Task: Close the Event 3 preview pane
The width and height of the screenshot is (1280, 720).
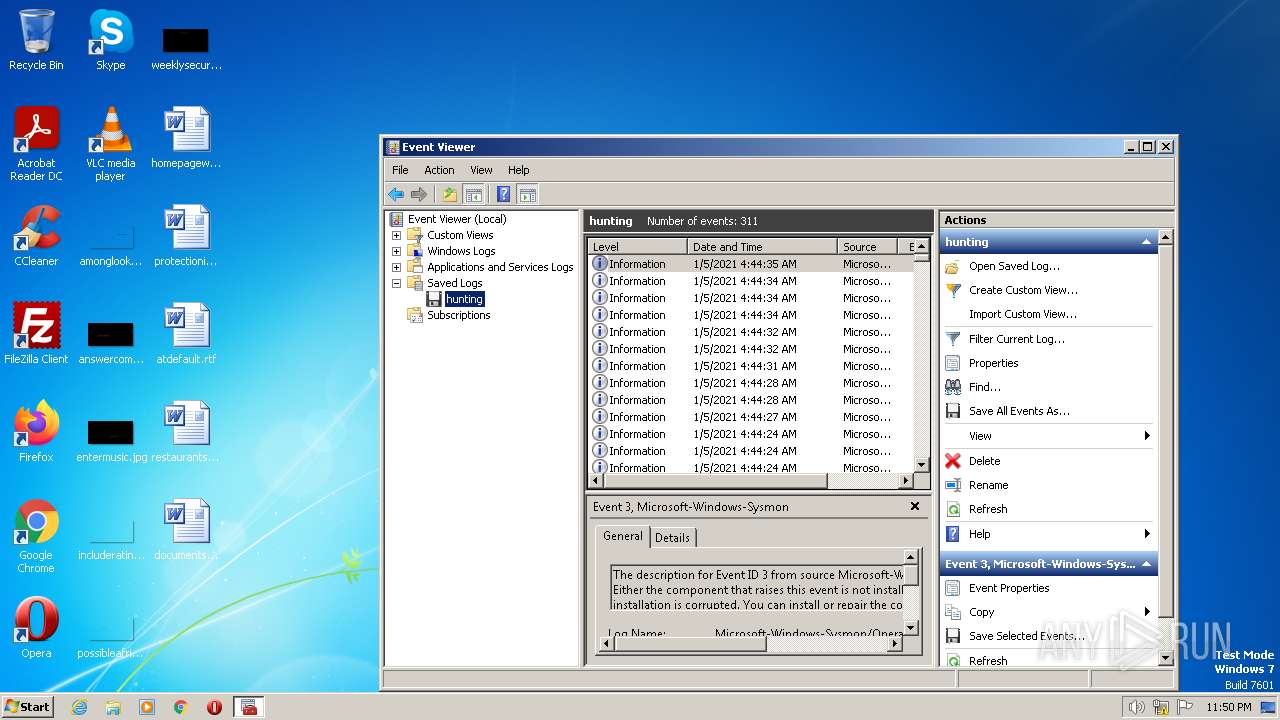Action: click(914, 507)
